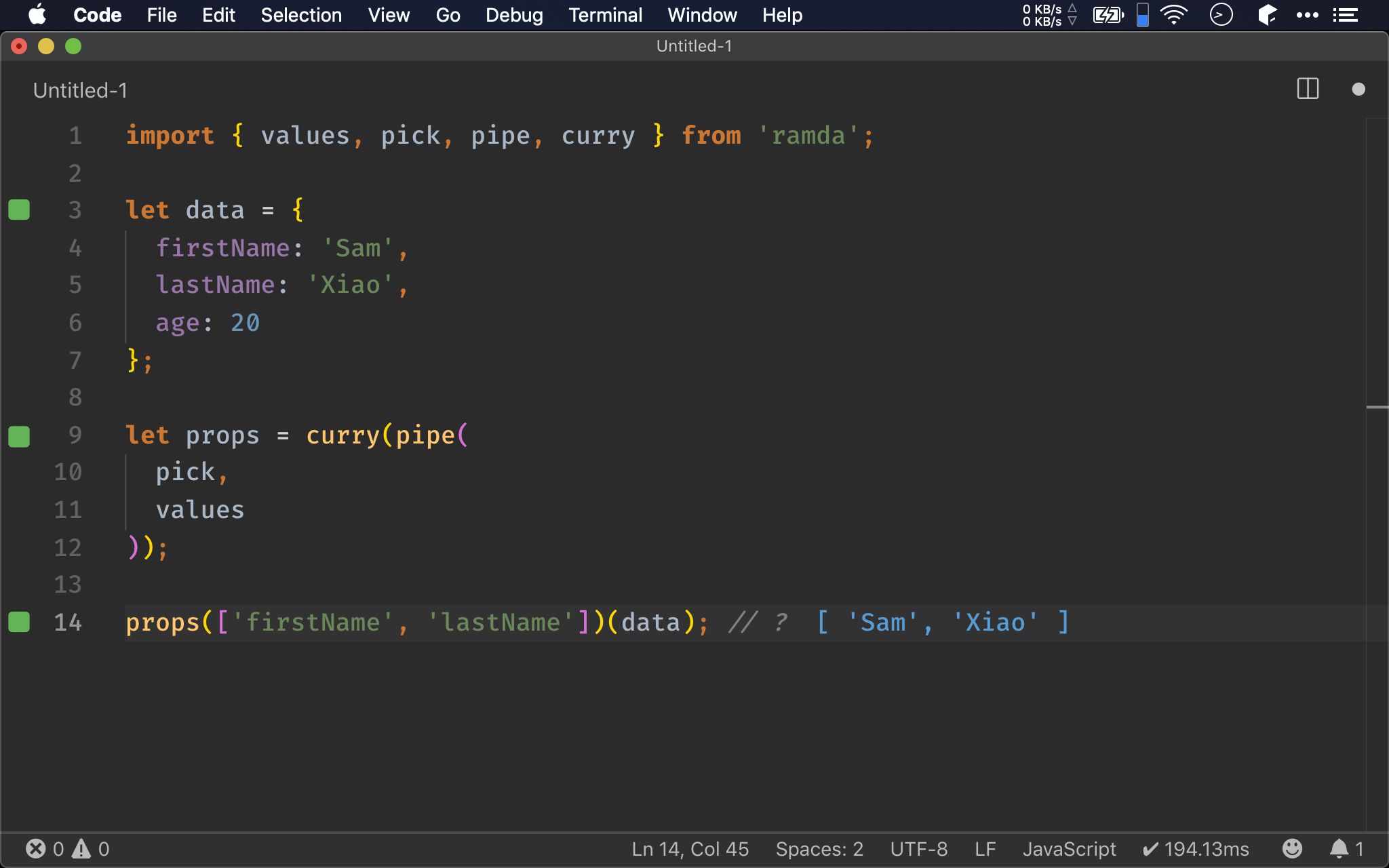Viewport: 1389px width, 868px height.
Task: Click the UTF-8 encoding selector
Action: pyautogui.click(x=919, y=849)
